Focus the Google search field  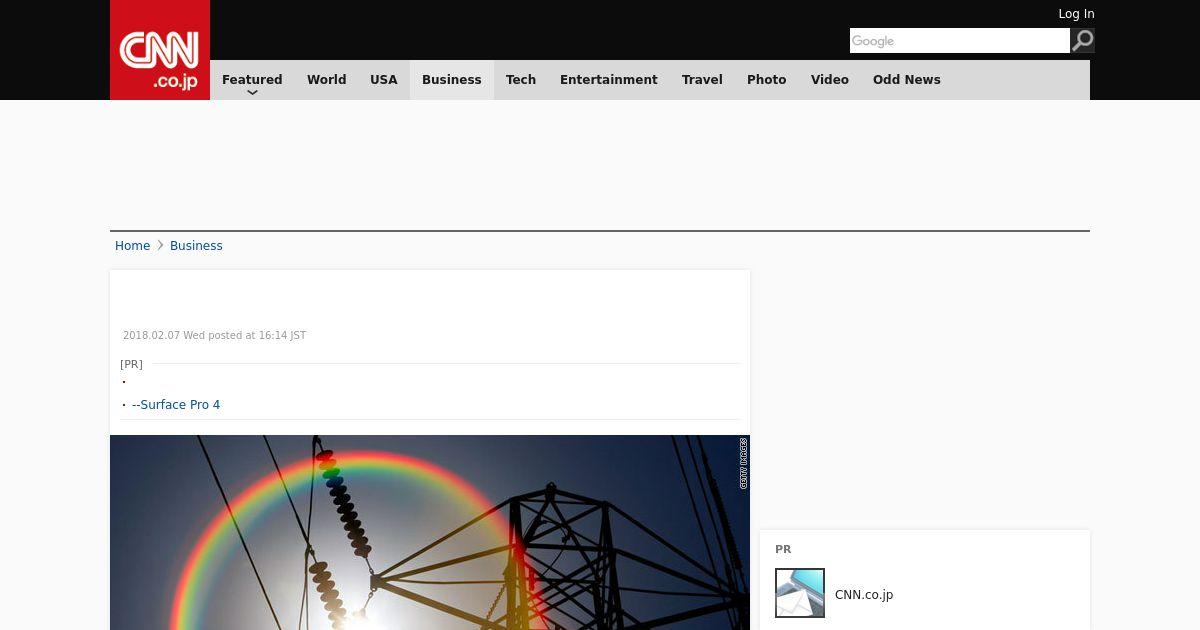click(x=959, y=41)
